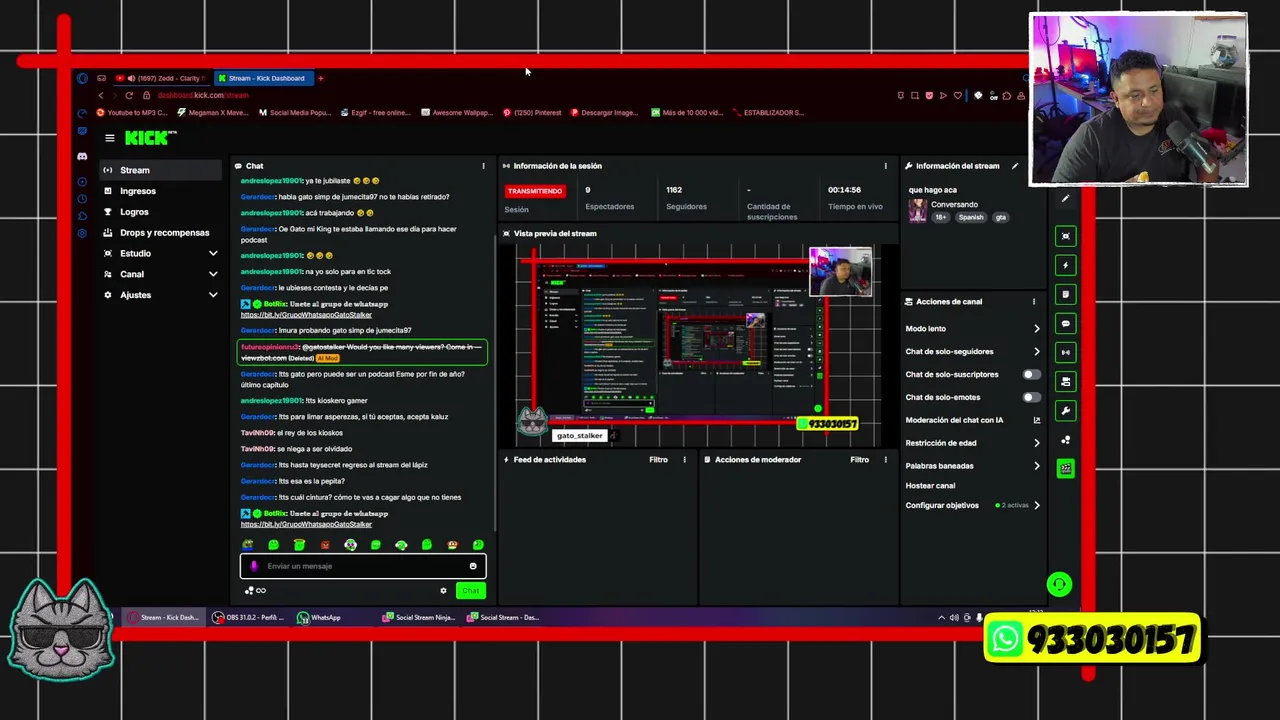Select Stream in the sidebar
The image size is (1280, 720).
pos(160,170)
